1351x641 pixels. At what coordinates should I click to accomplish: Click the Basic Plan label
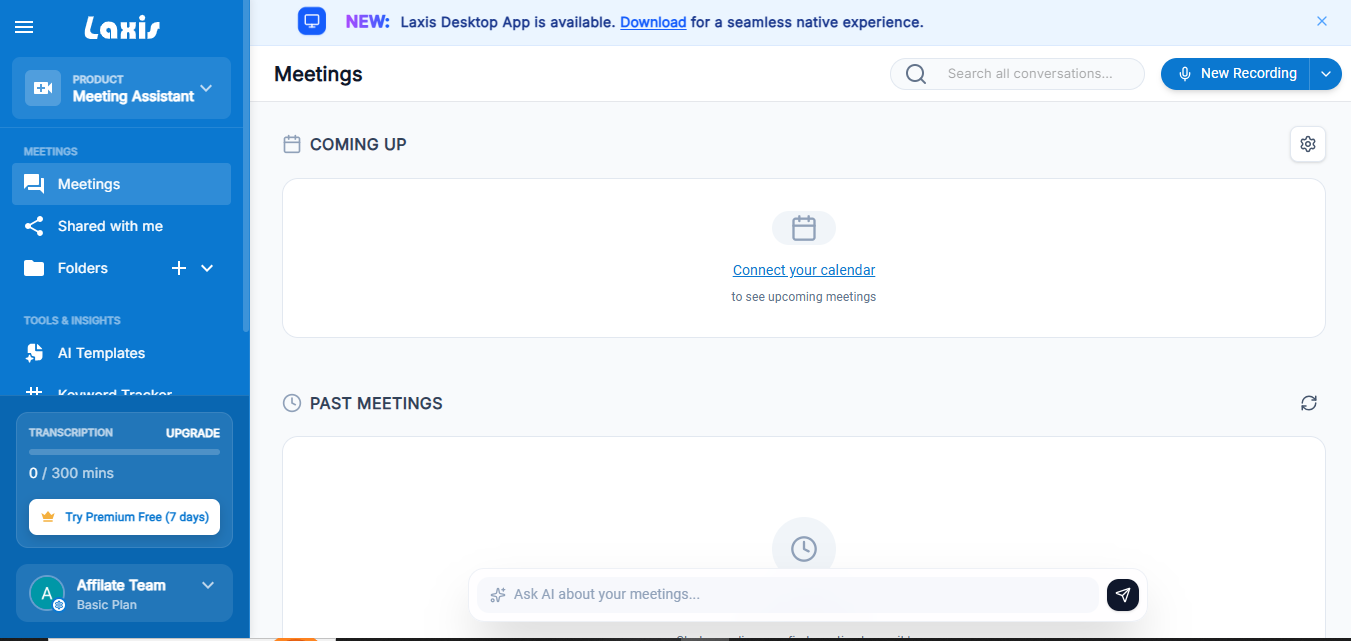coord(107,605)
